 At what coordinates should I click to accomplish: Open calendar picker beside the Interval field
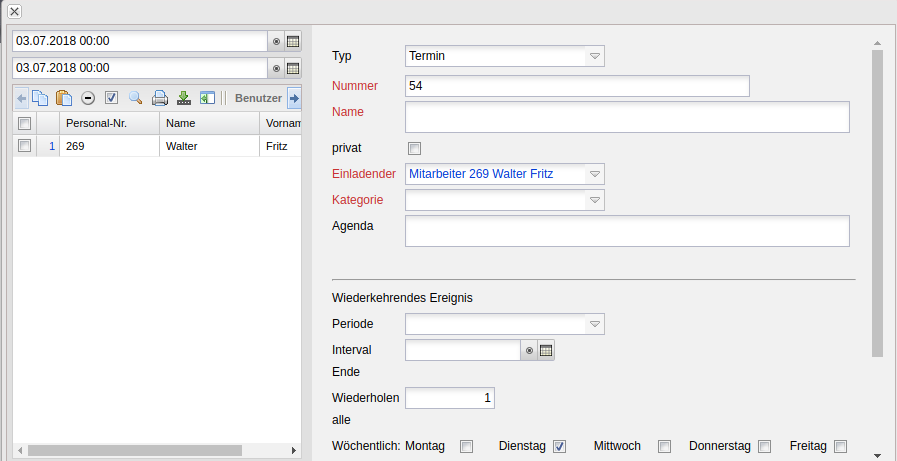(x=546, y=350)
